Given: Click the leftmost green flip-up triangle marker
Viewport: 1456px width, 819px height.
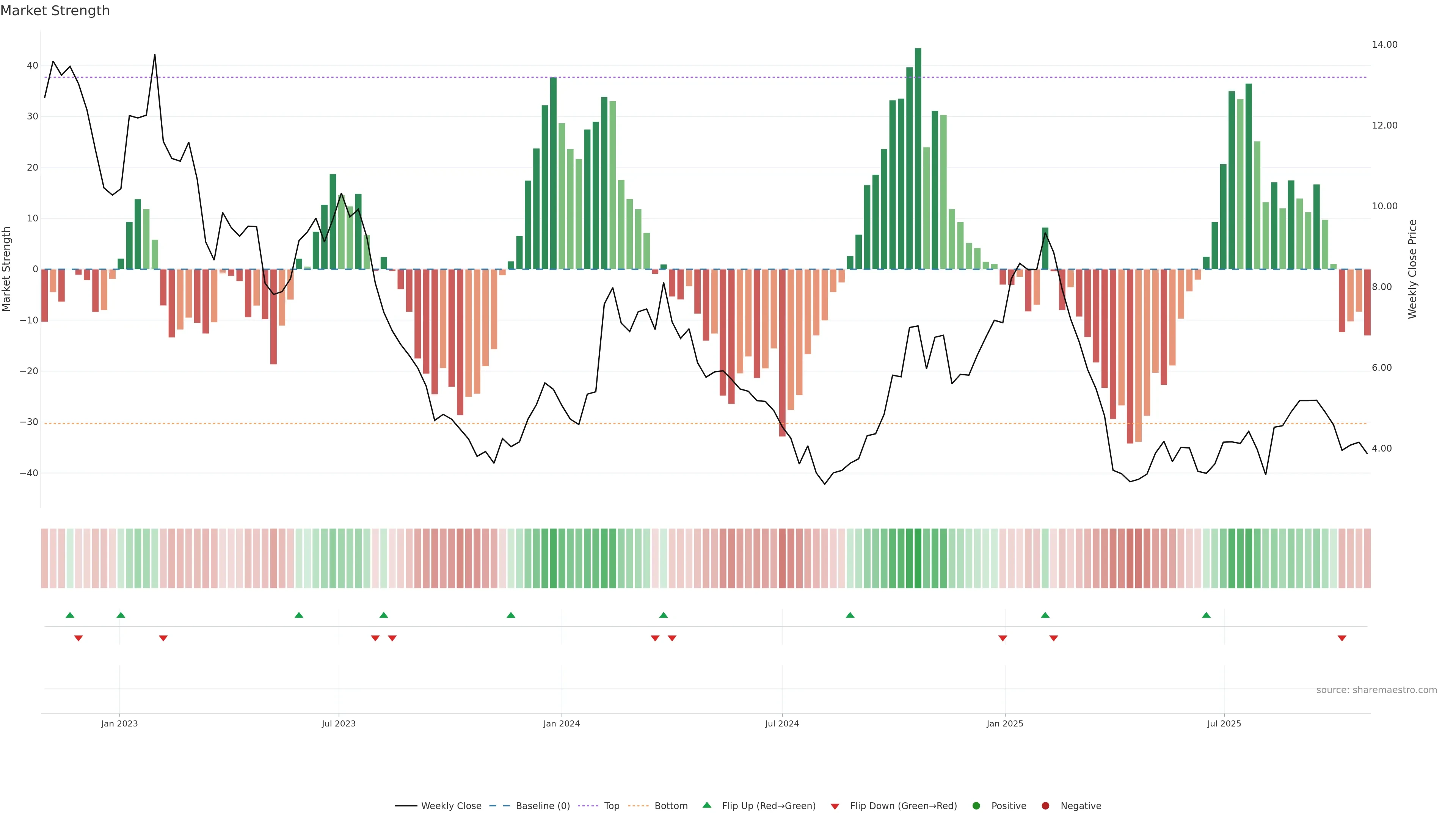Looking at the screenshot, I should (70, 615).
